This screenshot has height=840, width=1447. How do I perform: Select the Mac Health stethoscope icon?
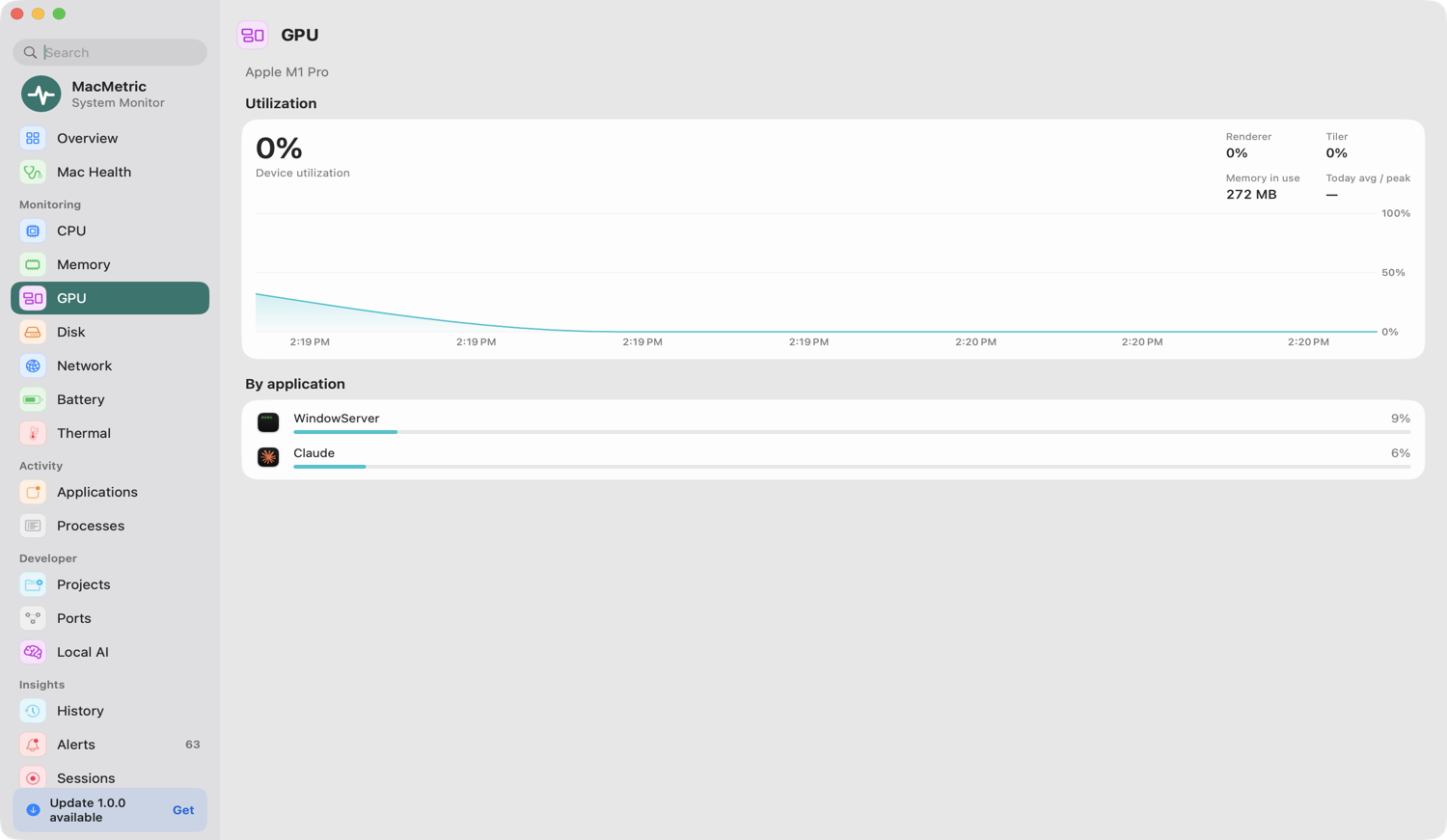pyautogui.click(x=33, y=172)
